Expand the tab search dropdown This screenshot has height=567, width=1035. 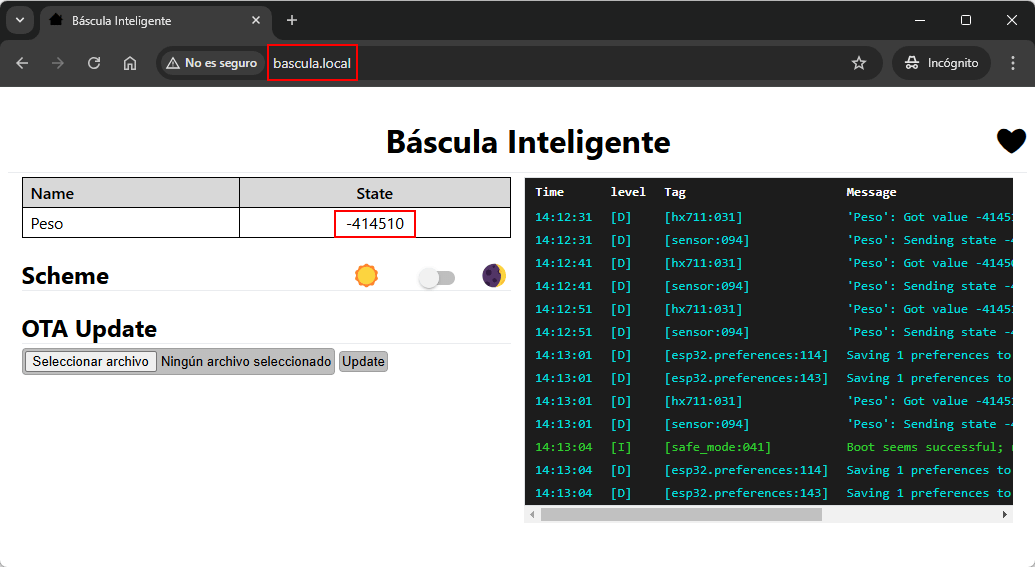click(x=19, y=20)
